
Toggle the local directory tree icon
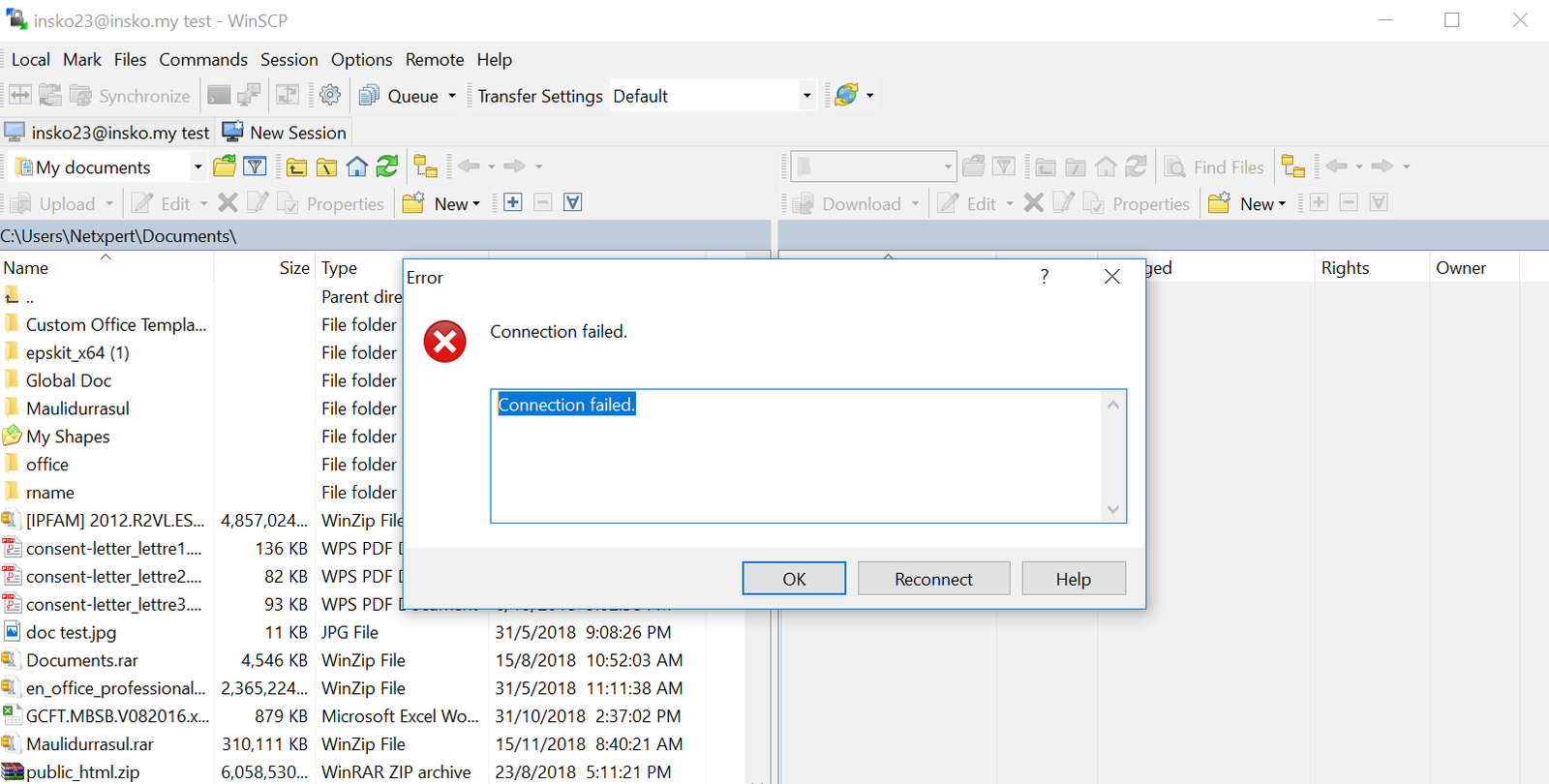pos(425,166)
